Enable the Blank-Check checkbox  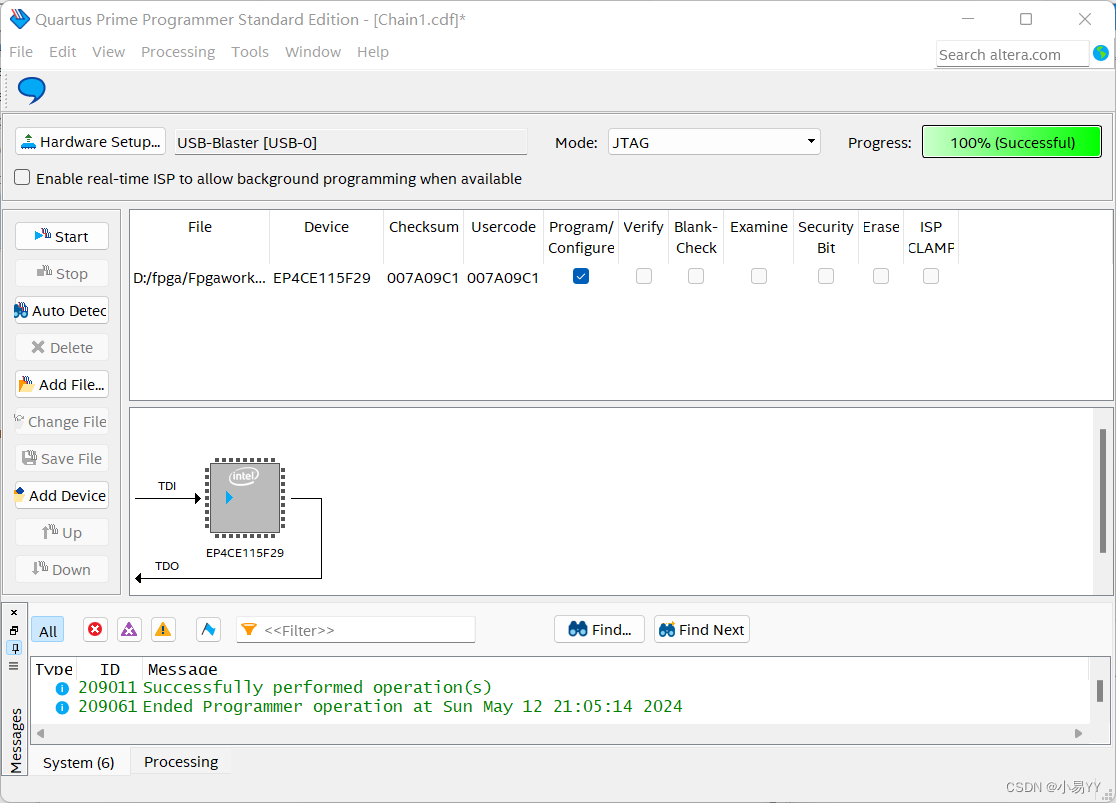point(696,276)
